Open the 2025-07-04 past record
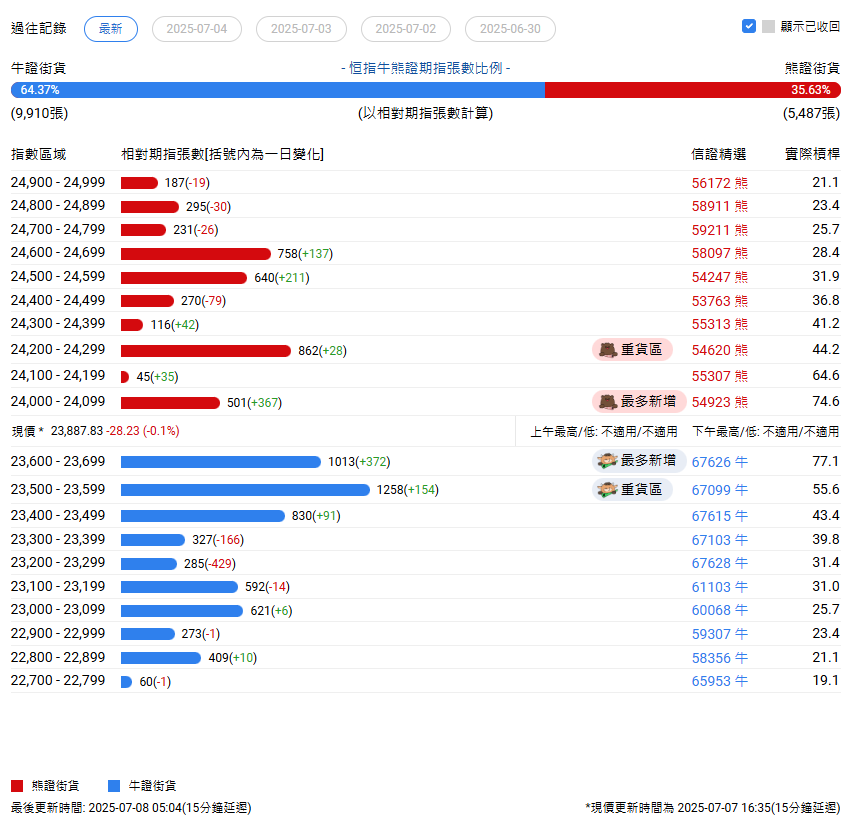Viewport: 851px width, 825px height. 196,29
